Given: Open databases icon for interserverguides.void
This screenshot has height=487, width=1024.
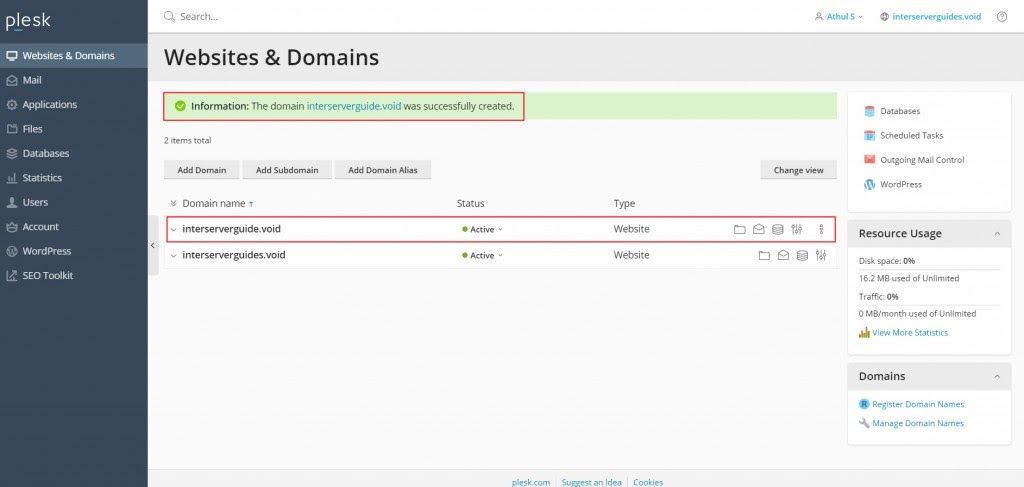Looking at the screenshot, I should coord(803,255).
